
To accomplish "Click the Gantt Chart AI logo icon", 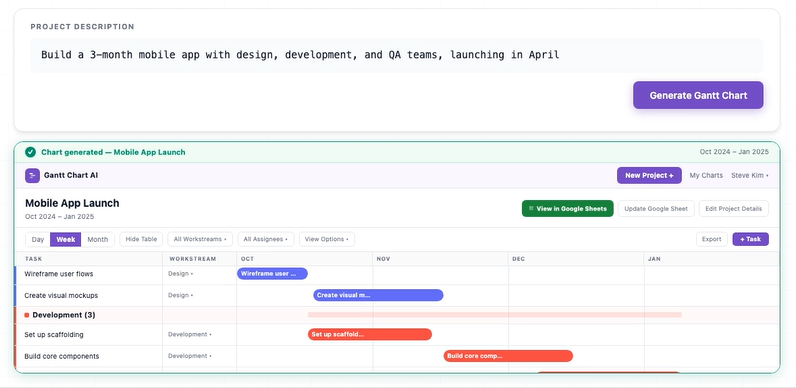I will [x=32, y=176].
